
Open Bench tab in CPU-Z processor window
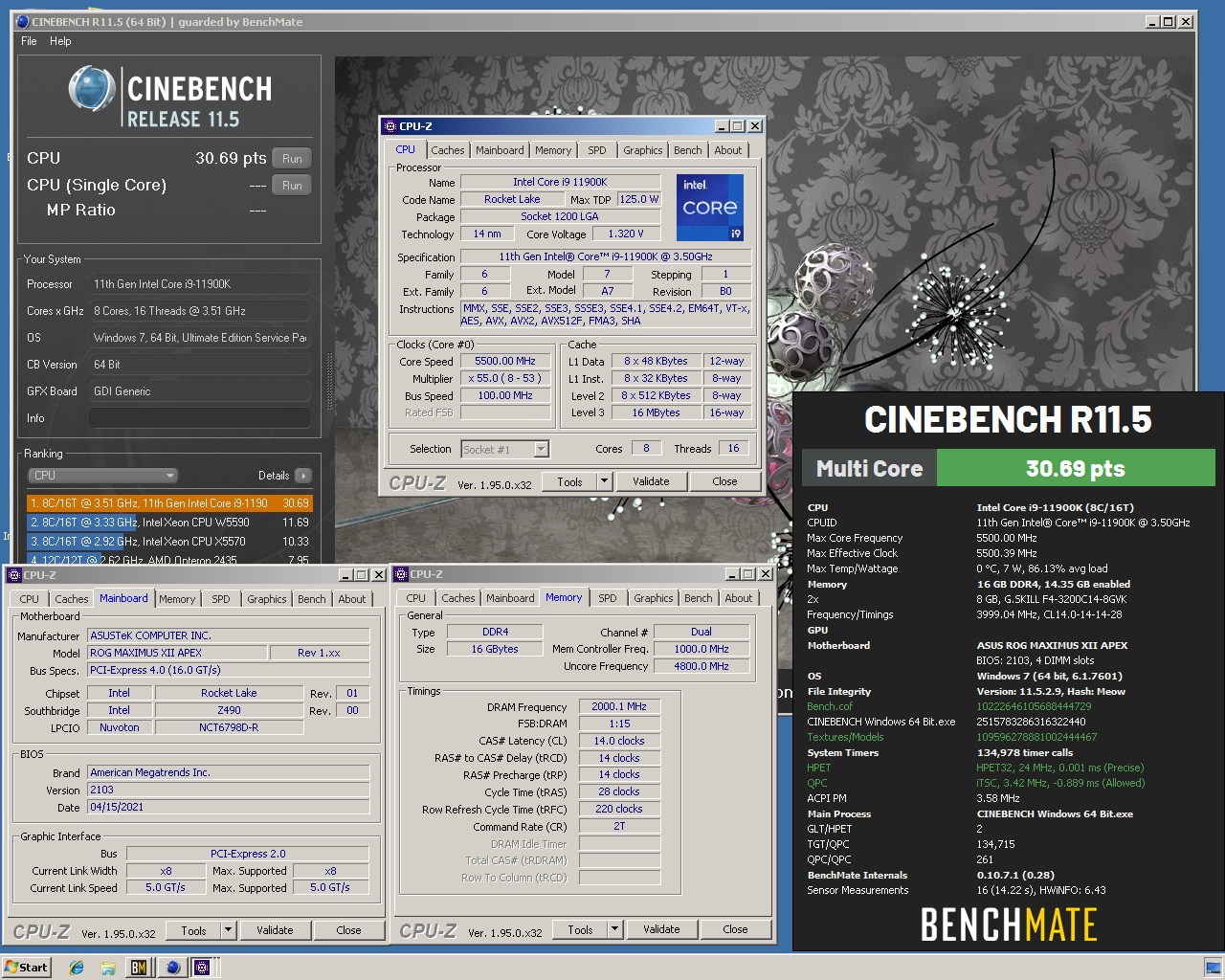687,150
